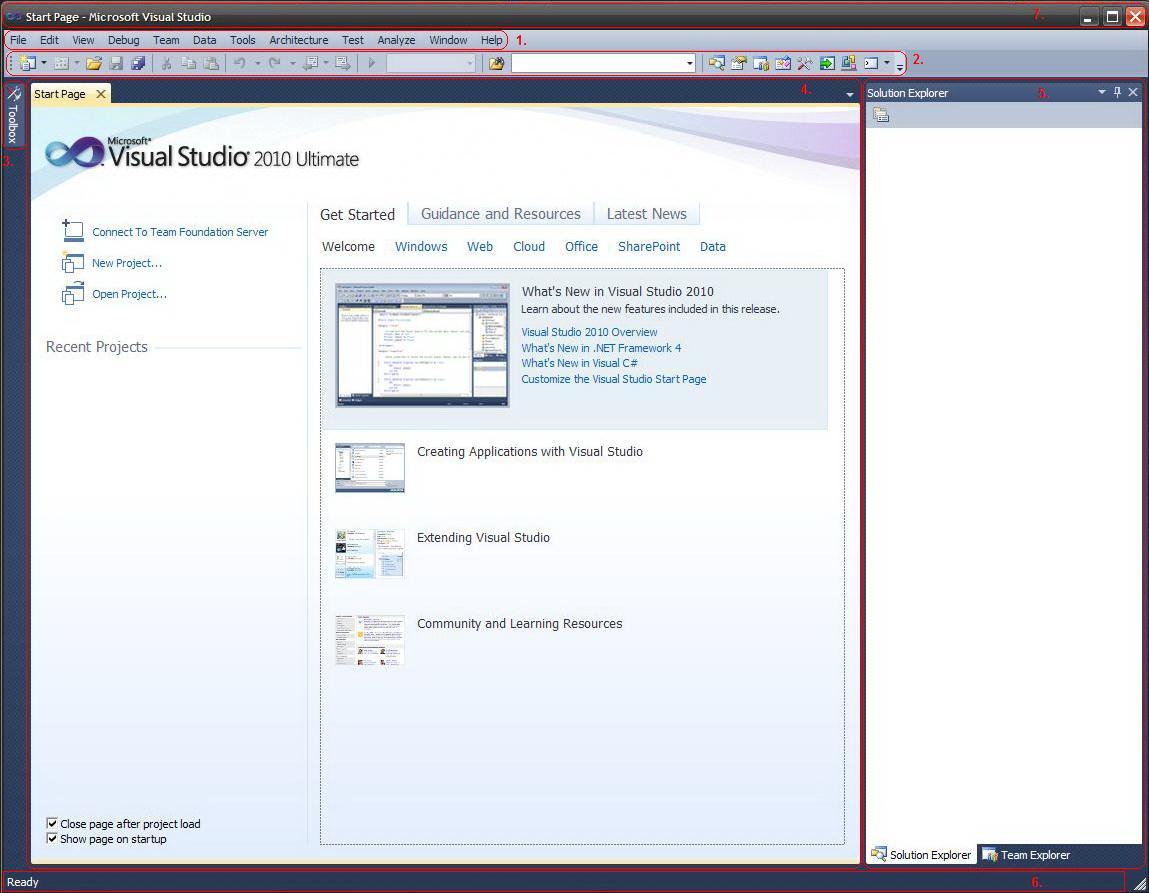Open the Undo history dropdown arrow
Image resolution: width=1149 pixels, height=893 pixels.
pos(257,64)
